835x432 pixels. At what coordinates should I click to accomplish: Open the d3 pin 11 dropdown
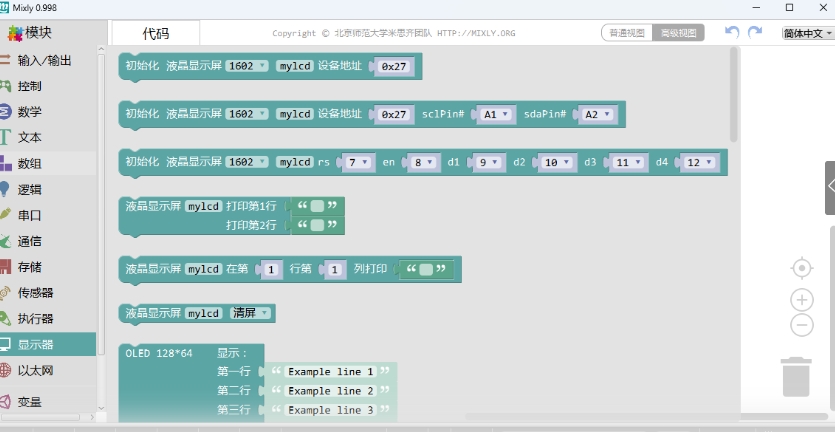click(628, 162)
